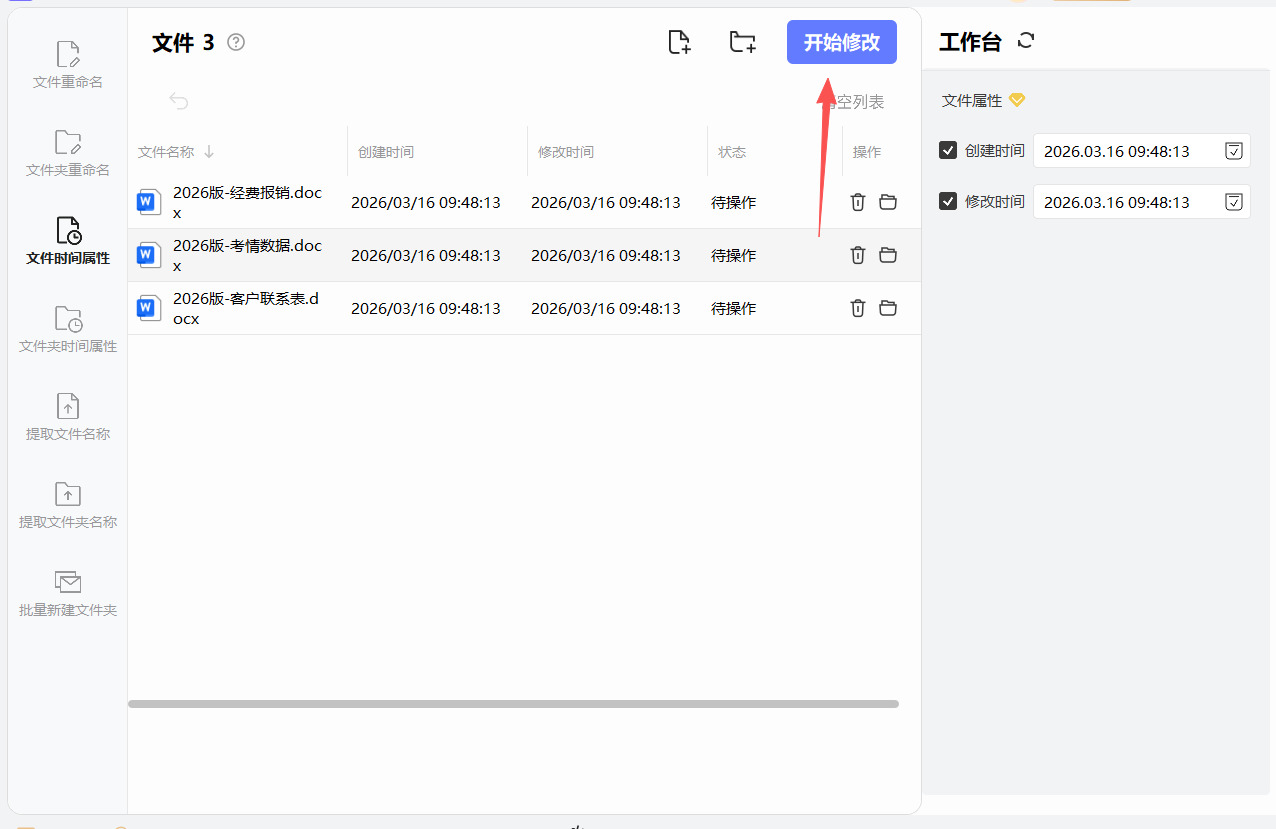
Task: Select file name 2026版-客户联系表.docx
Action: pyautogui.click(x=246, y=308)
